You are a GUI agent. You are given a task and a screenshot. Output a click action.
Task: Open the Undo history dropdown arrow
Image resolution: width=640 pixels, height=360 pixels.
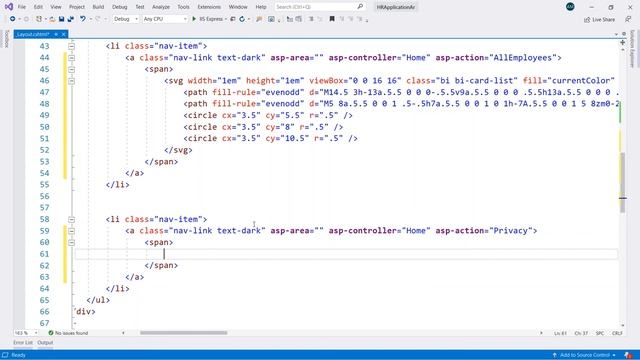click(x=90, y=19)
